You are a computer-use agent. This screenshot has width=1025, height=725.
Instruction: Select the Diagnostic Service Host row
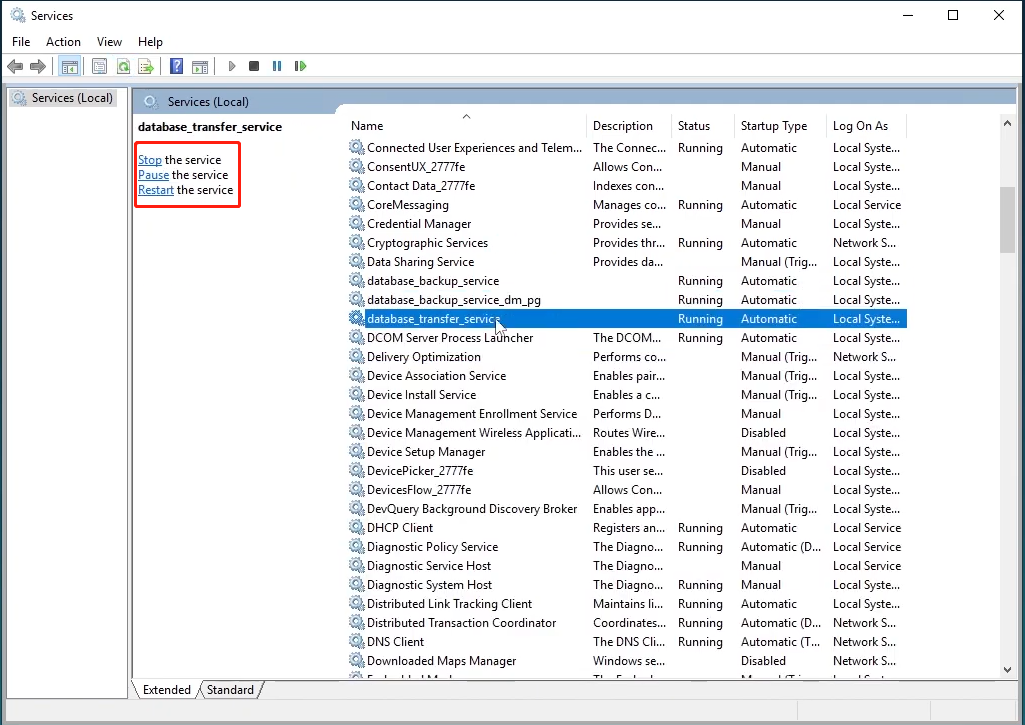[627, 565]
